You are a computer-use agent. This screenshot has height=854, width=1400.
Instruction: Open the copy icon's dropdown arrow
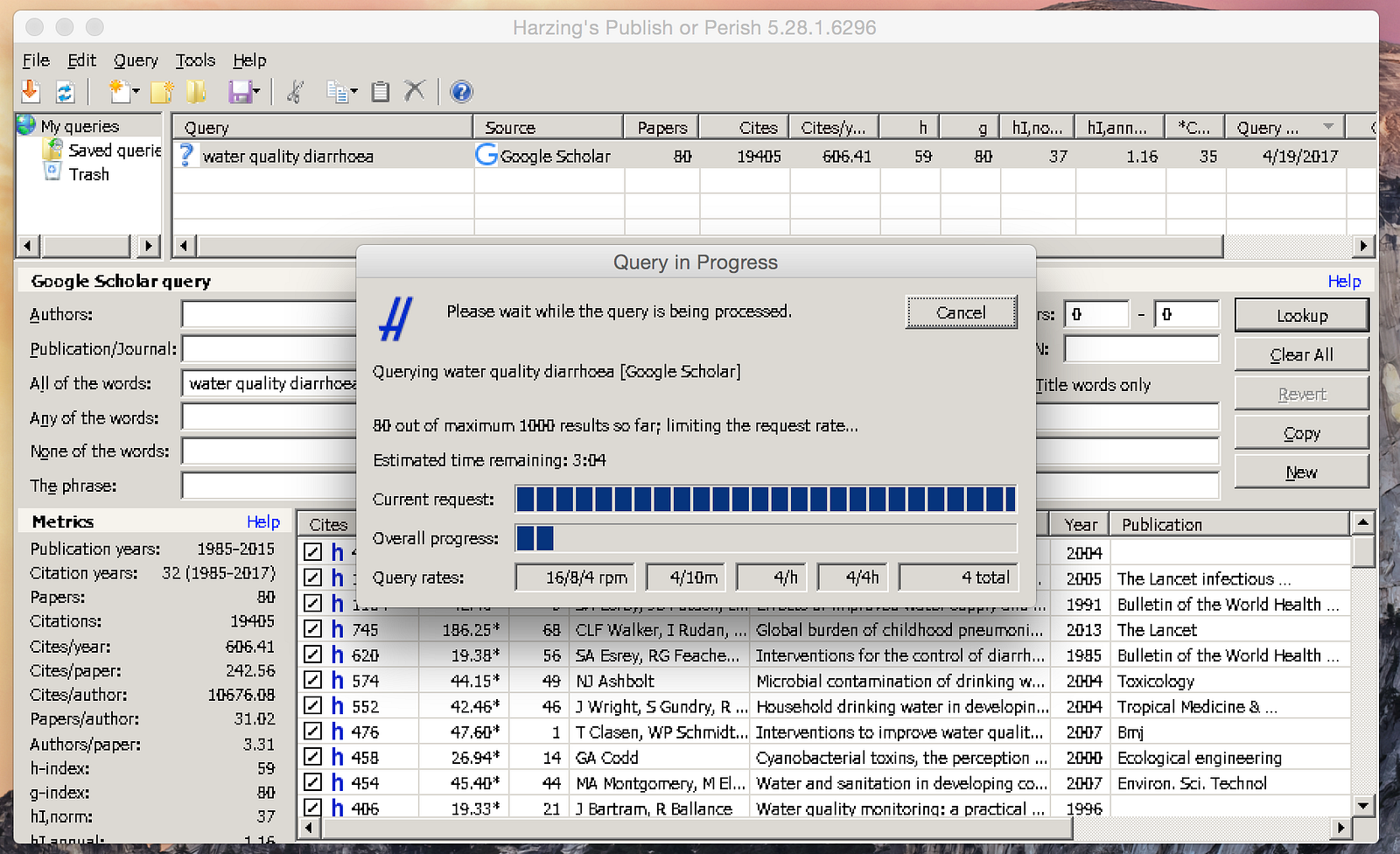coord(353,92)
